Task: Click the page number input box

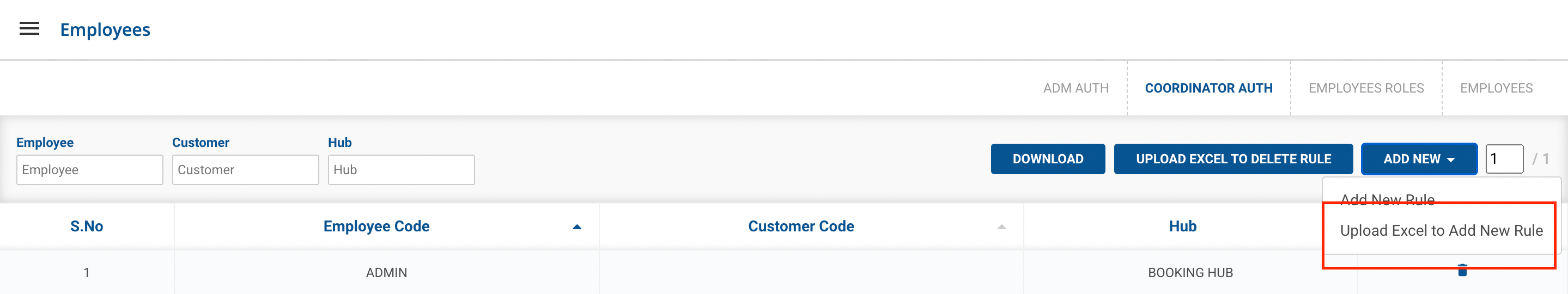Action: pyautogui.click(x=1504, y=159)
